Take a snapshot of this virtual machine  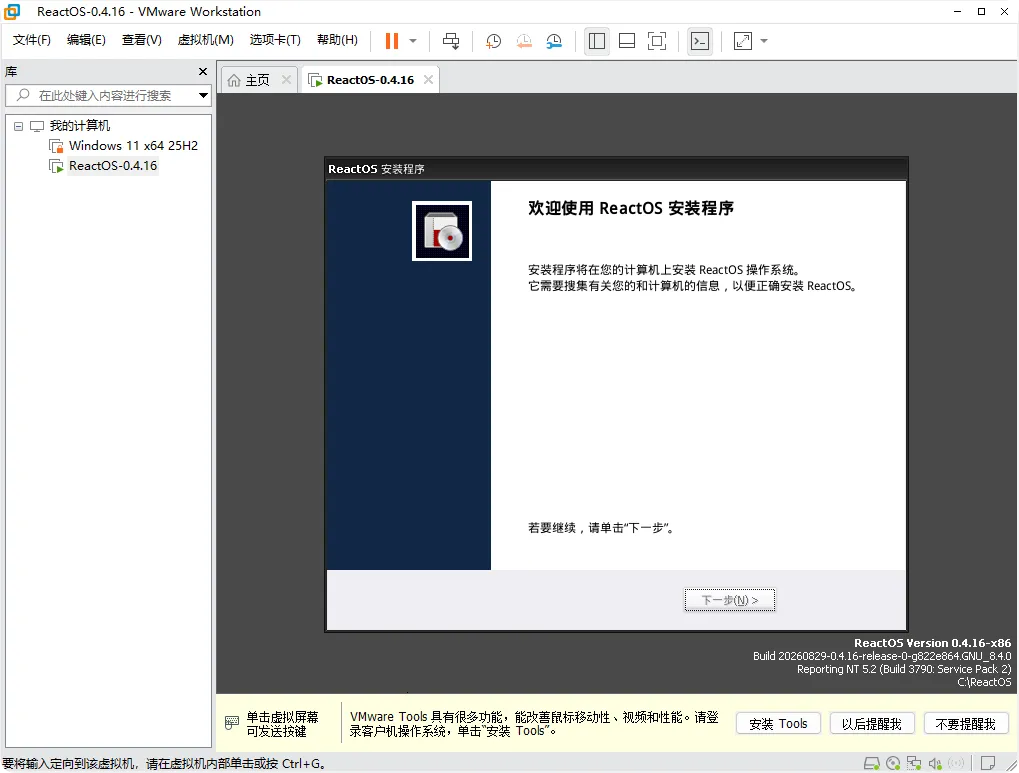493,41
